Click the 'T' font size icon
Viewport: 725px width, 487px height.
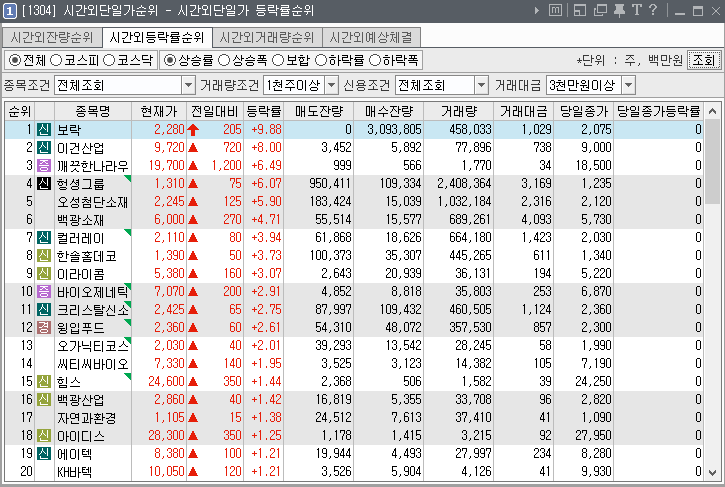[636, 10]
